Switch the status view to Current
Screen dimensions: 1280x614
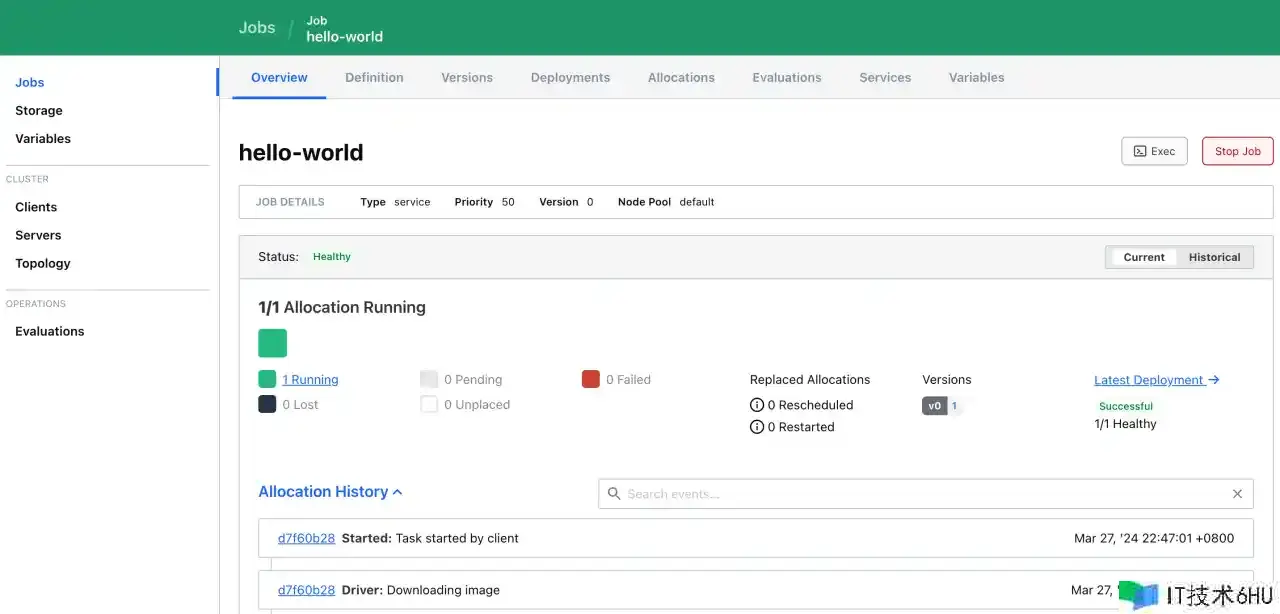coord(1144,257)
